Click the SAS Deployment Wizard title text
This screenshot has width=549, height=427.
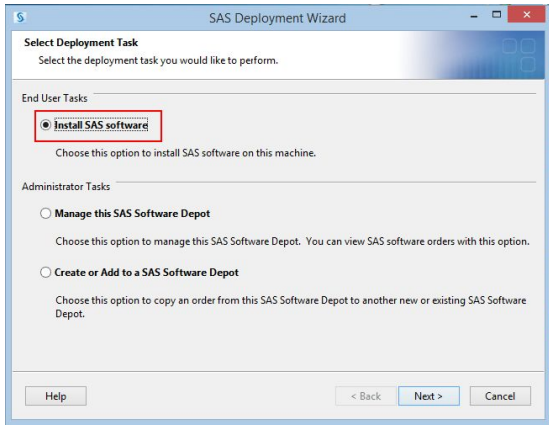[277, 18]
